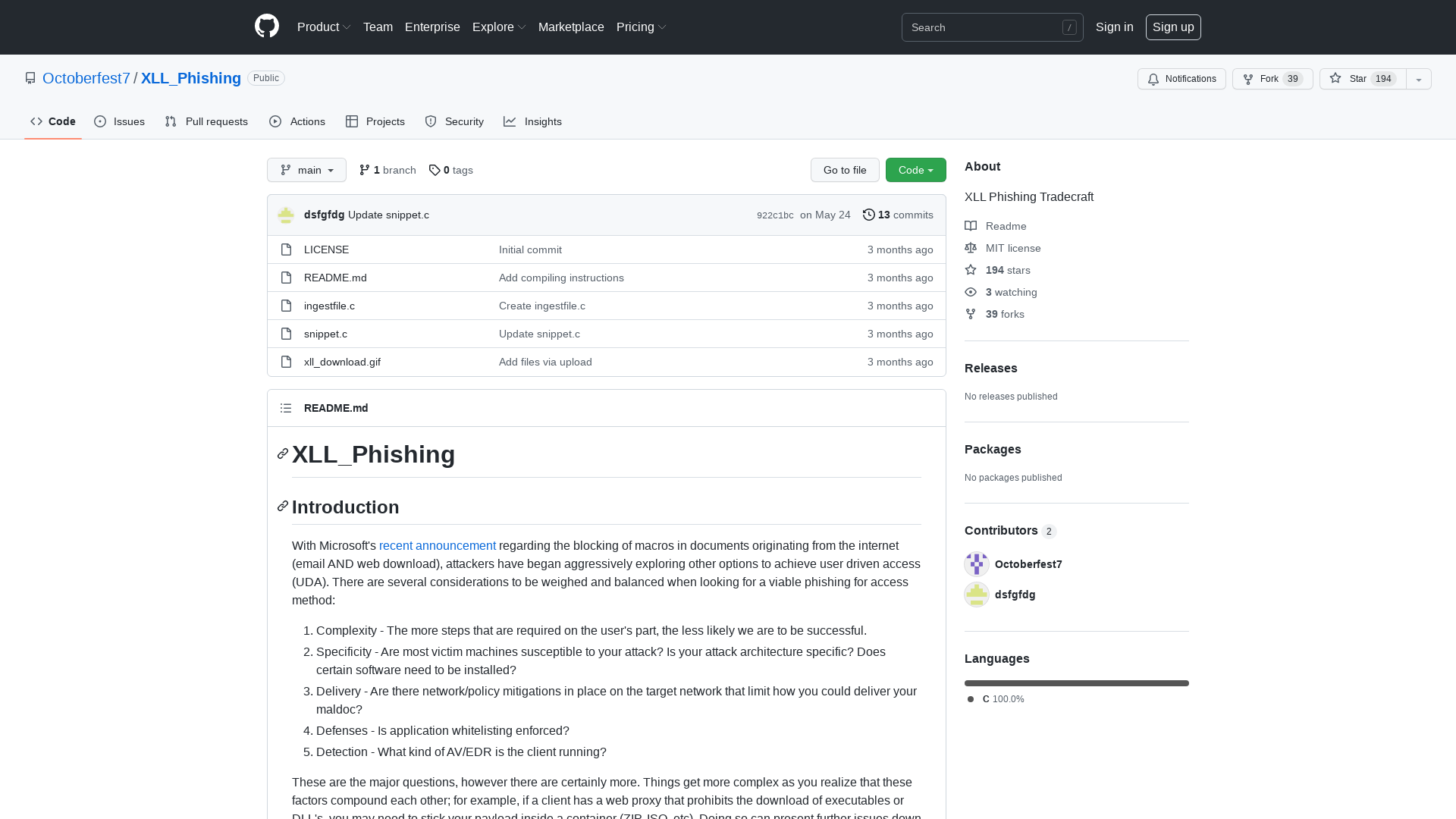Image resolution: width=1456 pixels, height=819 pixels.
Task: Click the Go to file button
Action: click(x=845, y=170)
